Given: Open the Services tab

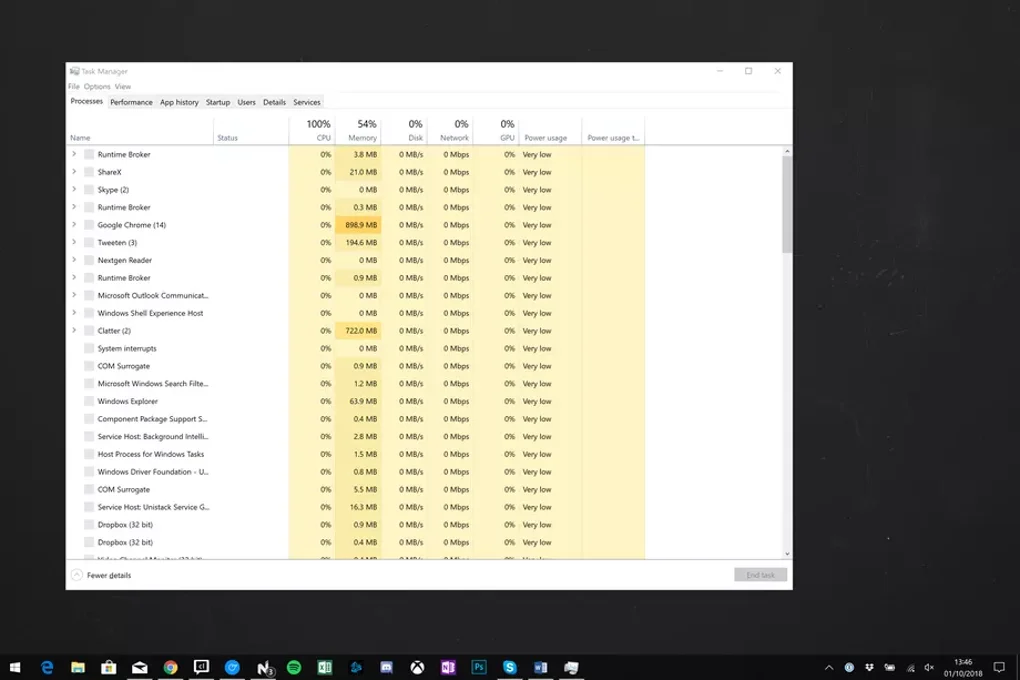Looking at the screenshot, I should point(307,102).
